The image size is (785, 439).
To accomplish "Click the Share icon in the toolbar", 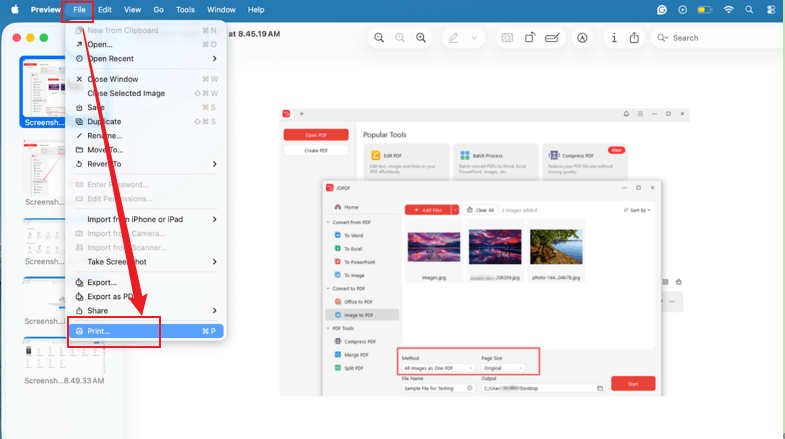I will point(634,38).
